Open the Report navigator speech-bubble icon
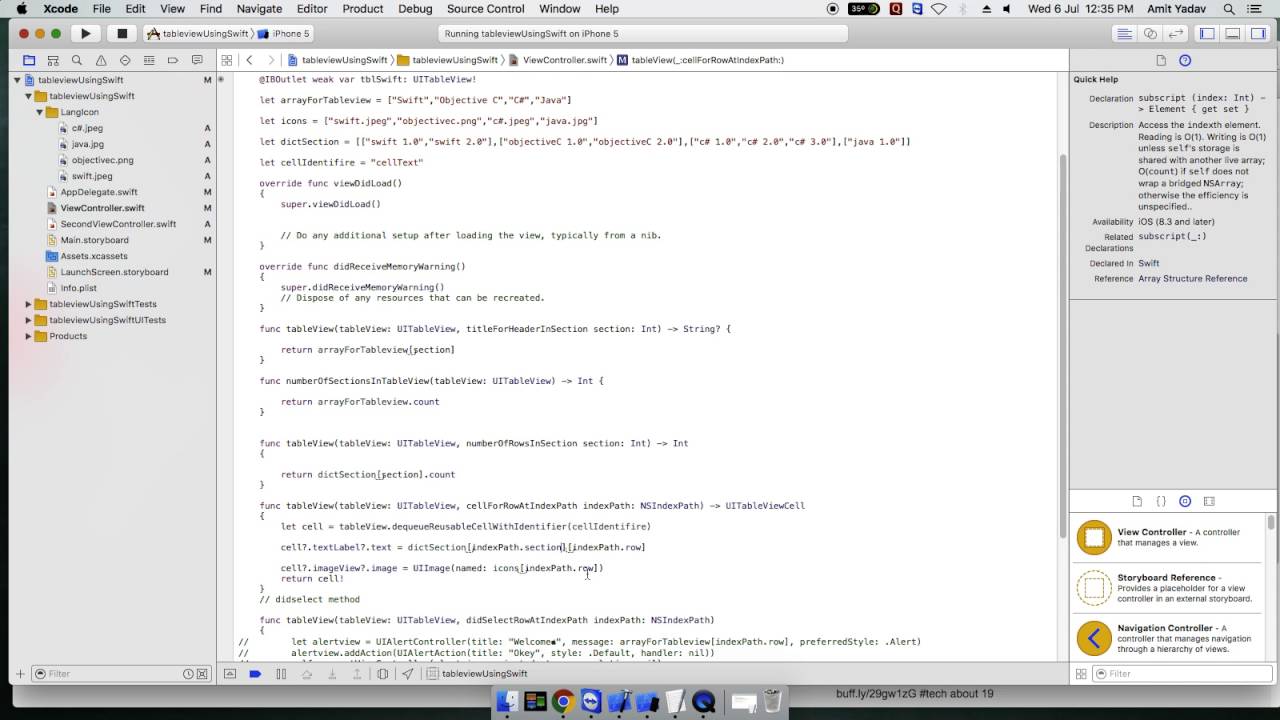Image resolution: width=1280 pixels, height=720 pixels. (197, 60)
